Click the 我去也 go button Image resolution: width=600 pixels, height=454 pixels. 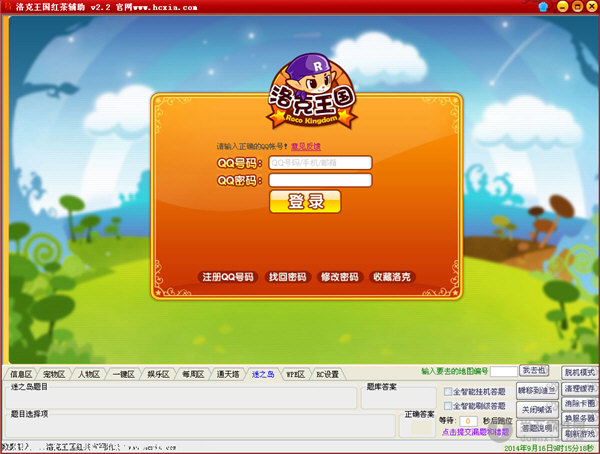click(x=534, y=371)
